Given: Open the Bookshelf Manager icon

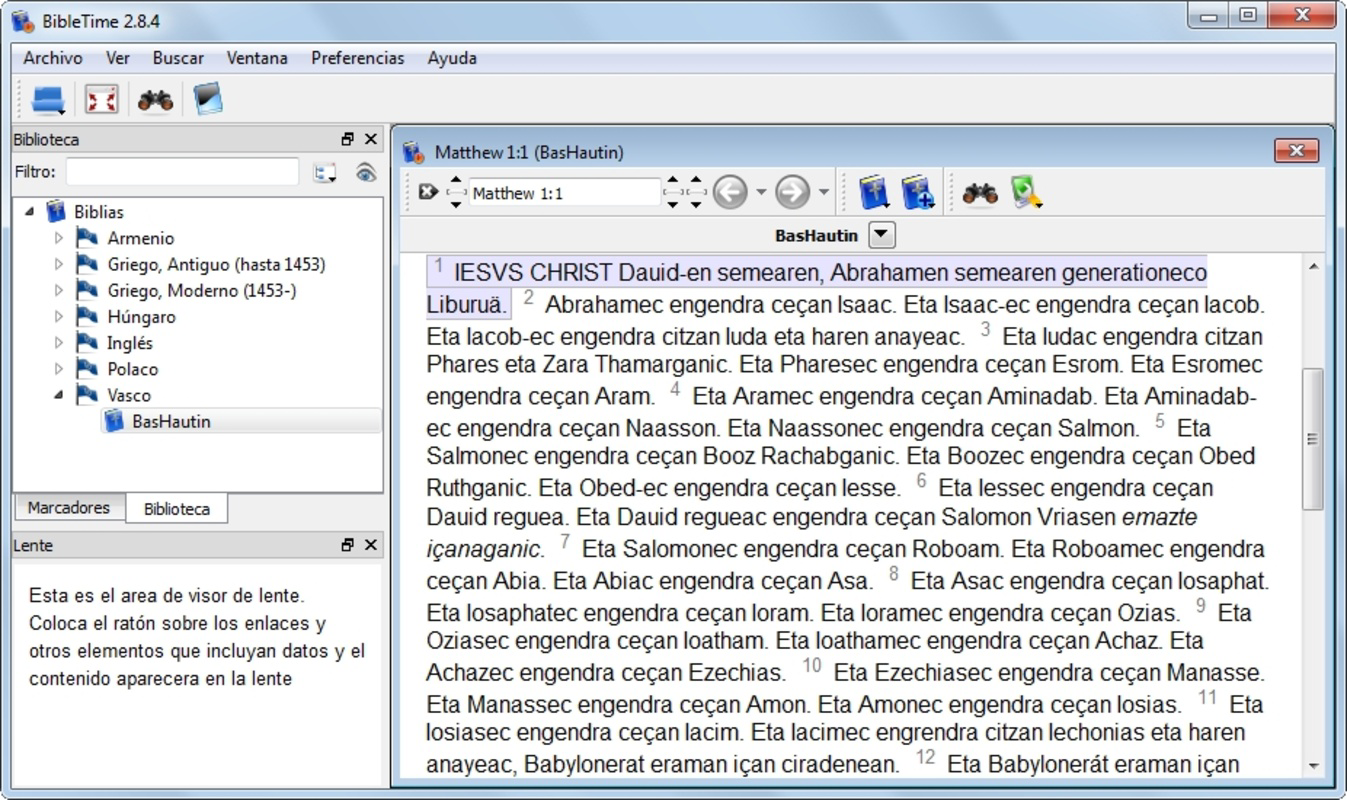Looking at the screenshot, I should [x=208, y=98].
